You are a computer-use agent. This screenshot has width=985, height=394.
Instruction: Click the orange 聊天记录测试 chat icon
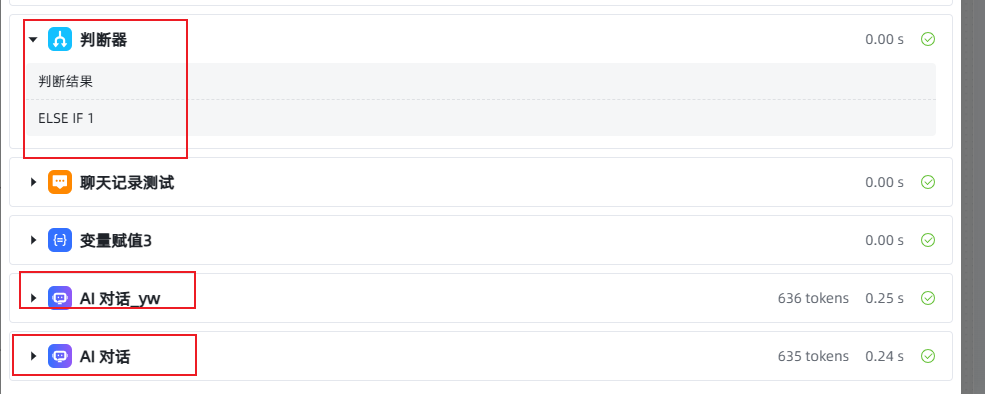pyautogui.click(x=60, y=182)
